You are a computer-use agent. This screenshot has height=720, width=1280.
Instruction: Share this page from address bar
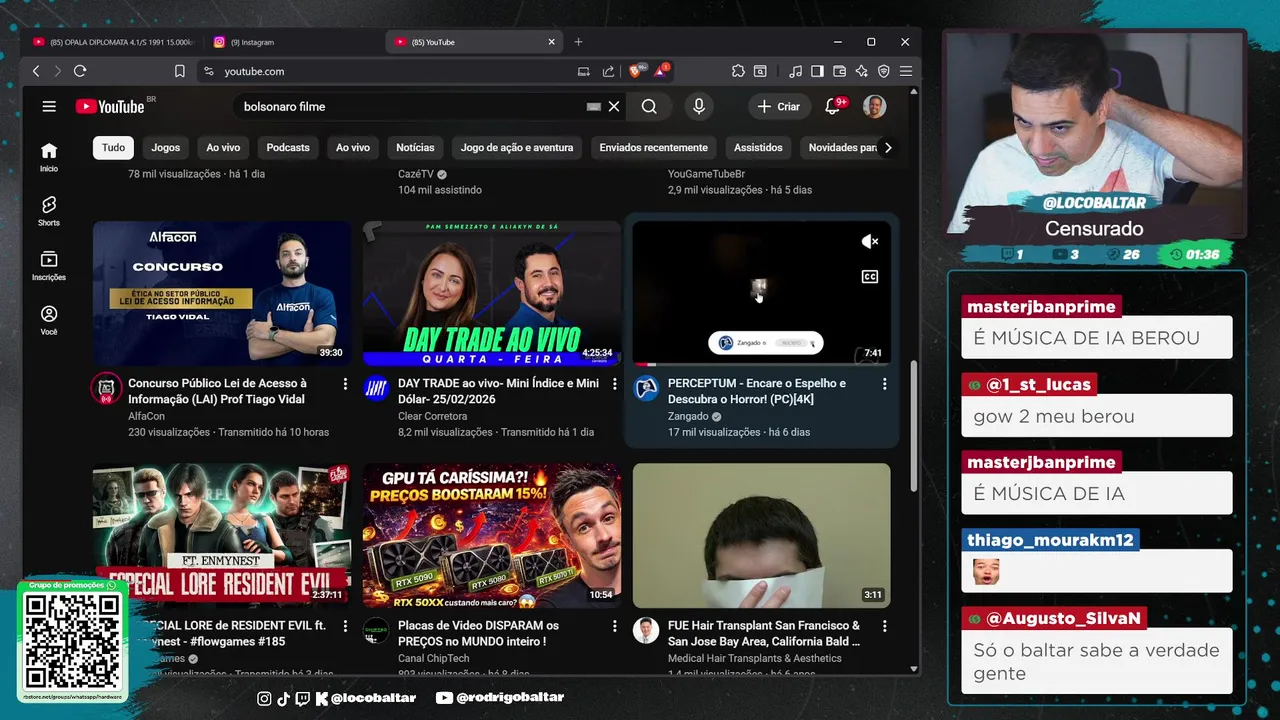click(x=608, y=71)
